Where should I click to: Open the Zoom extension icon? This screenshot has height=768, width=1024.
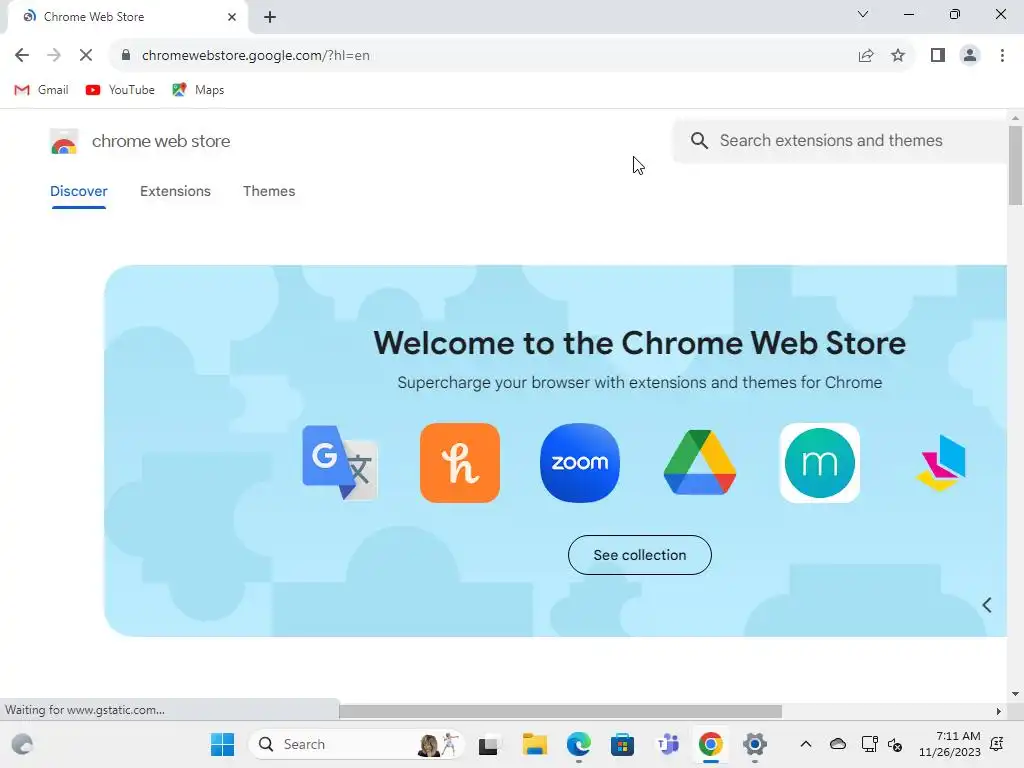[580, 463]
